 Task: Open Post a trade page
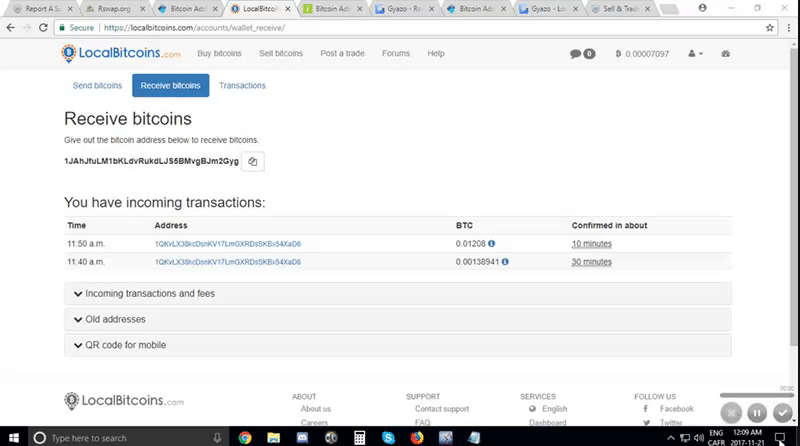[x=342, y=53]
